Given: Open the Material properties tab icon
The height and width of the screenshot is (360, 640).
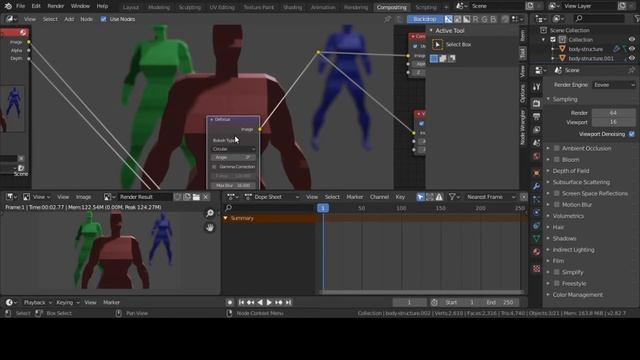Looking at the screenshot, I should (x=536, y=252).
